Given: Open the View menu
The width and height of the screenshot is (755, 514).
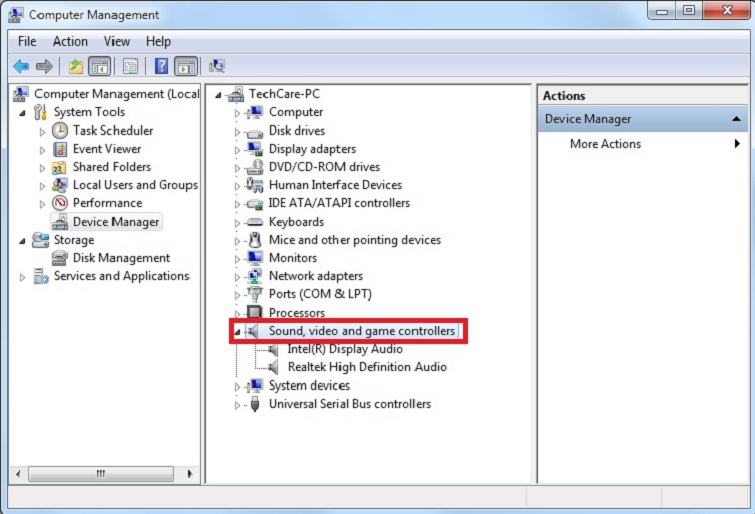Looking at the screenshot, I should point(117,41).
